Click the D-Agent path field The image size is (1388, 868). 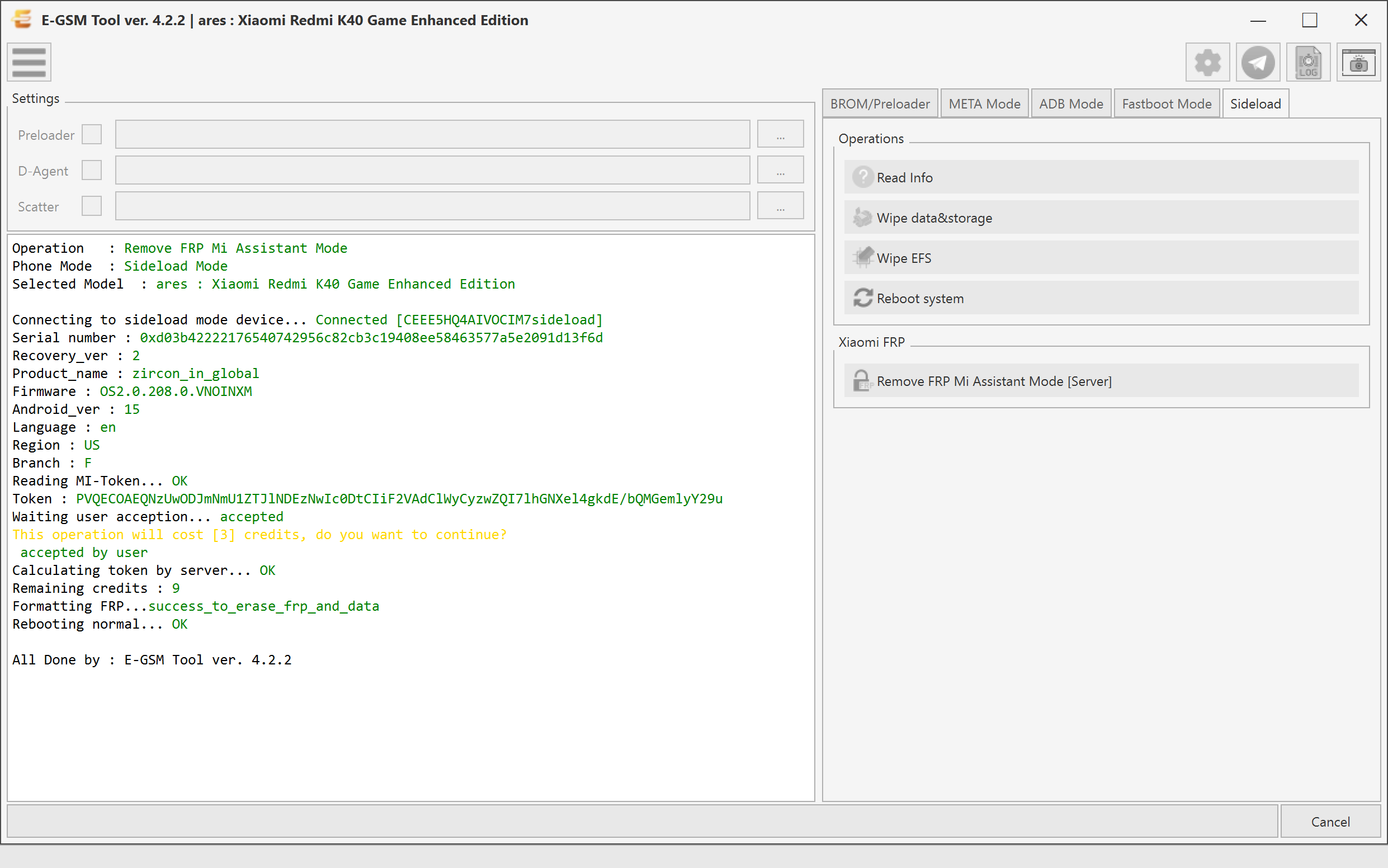tap(432, 171)
